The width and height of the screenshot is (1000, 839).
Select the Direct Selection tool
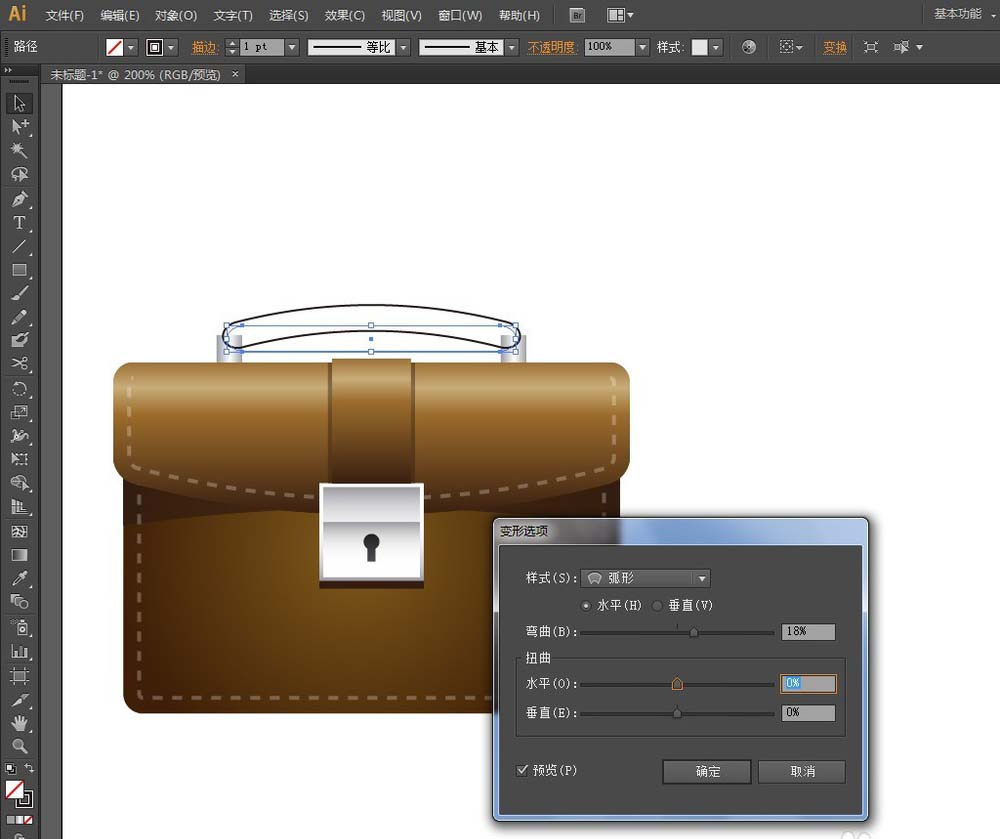point(19,127)
